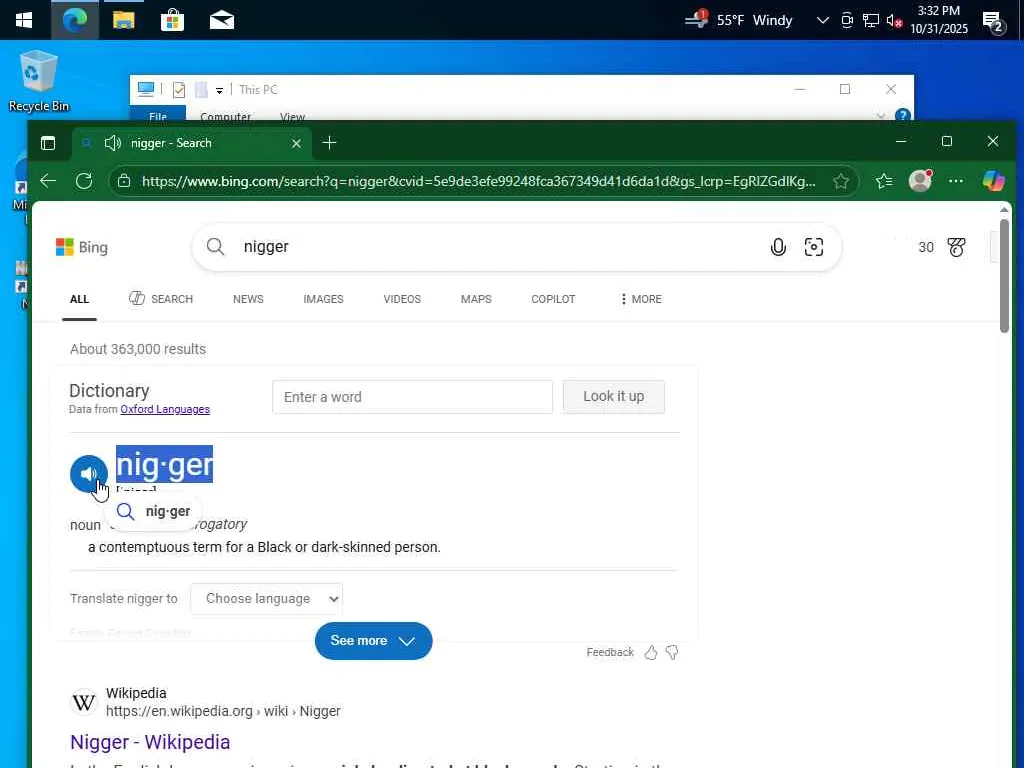Open Computer tab in This PC window

click(225, 116)
